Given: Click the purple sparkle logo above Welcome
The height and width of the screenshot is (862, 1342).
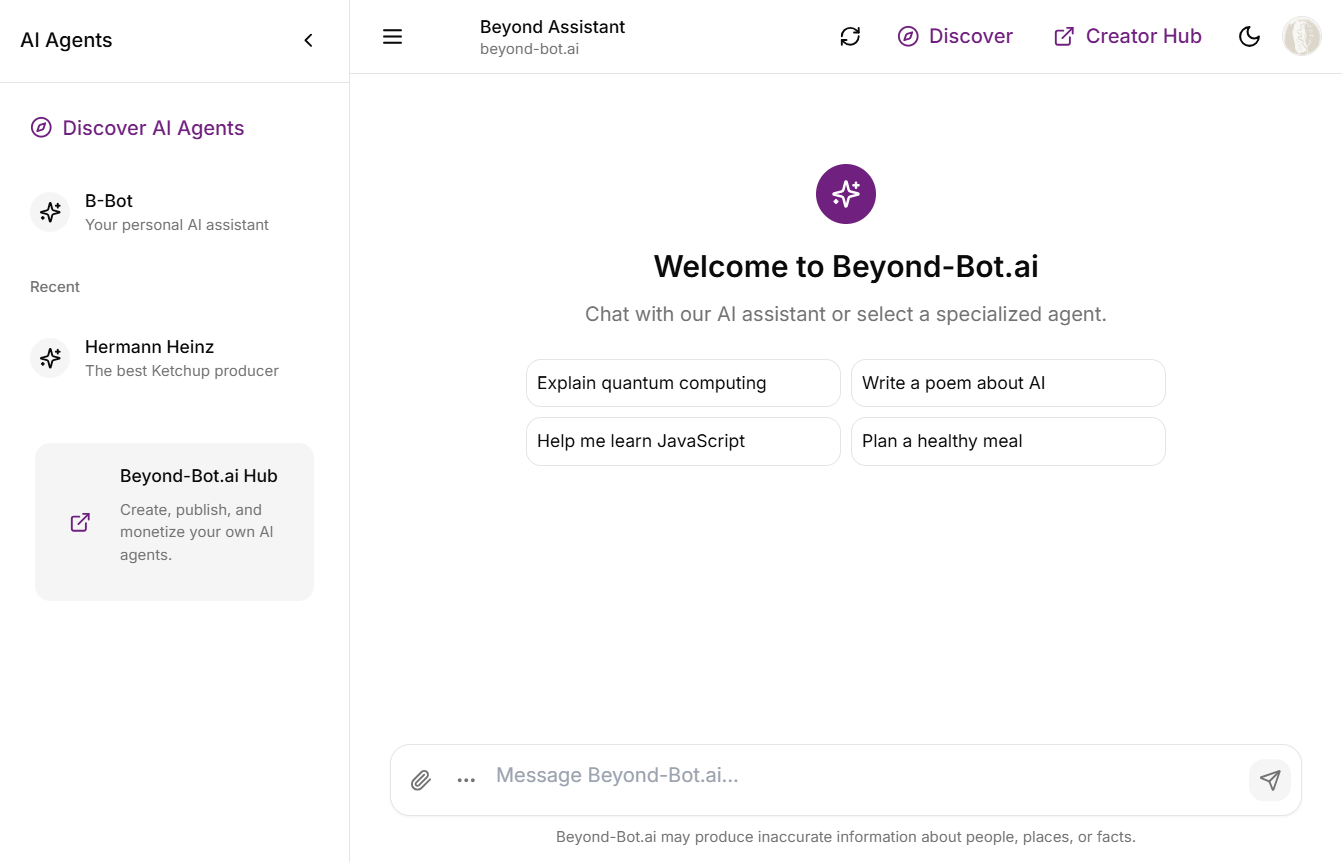Looking at the screenshot, I should coord(846,194).
